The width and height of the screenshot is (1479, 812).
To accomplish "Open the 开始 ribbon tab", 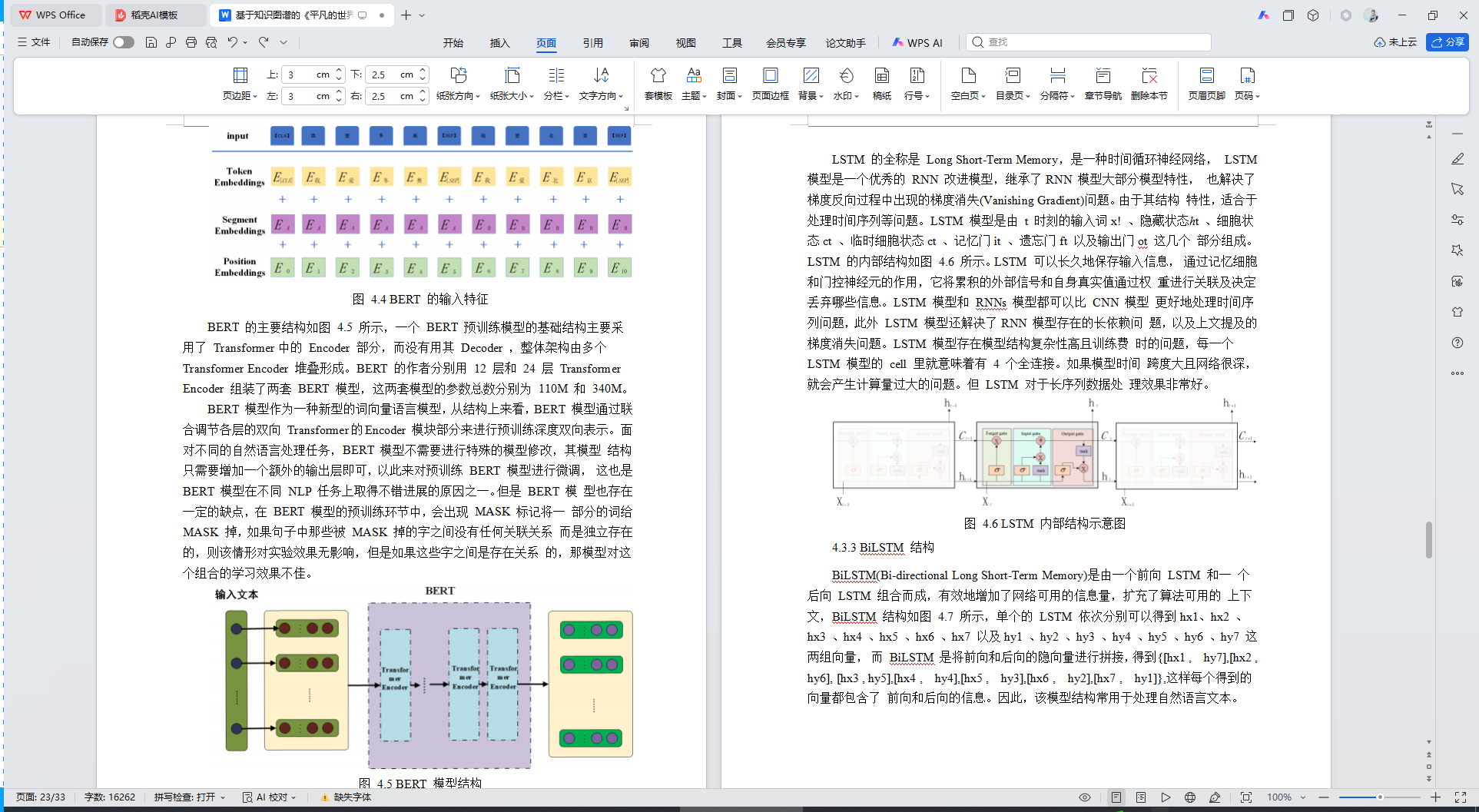I will tap(453, 43).
